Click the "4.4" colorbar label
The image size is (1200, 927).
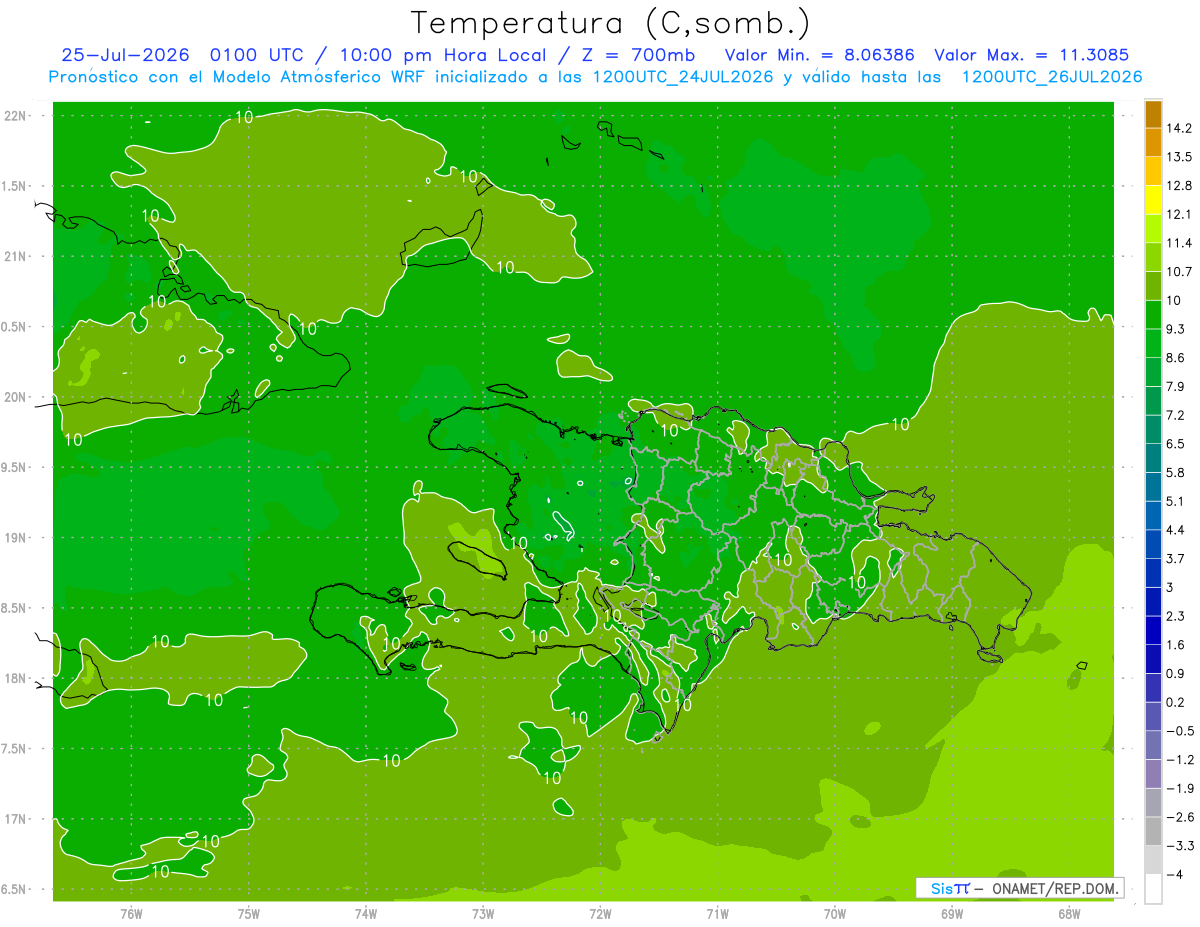tap(1175, 530)
